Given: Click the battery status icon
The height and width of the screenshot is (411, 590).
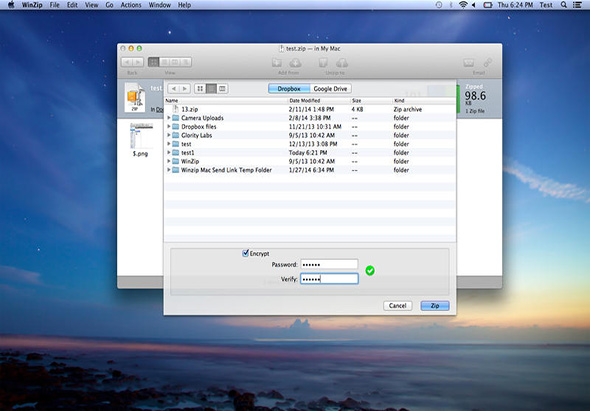Looking at the screenshot, I should pyautogui.click(x=488, y=5).
